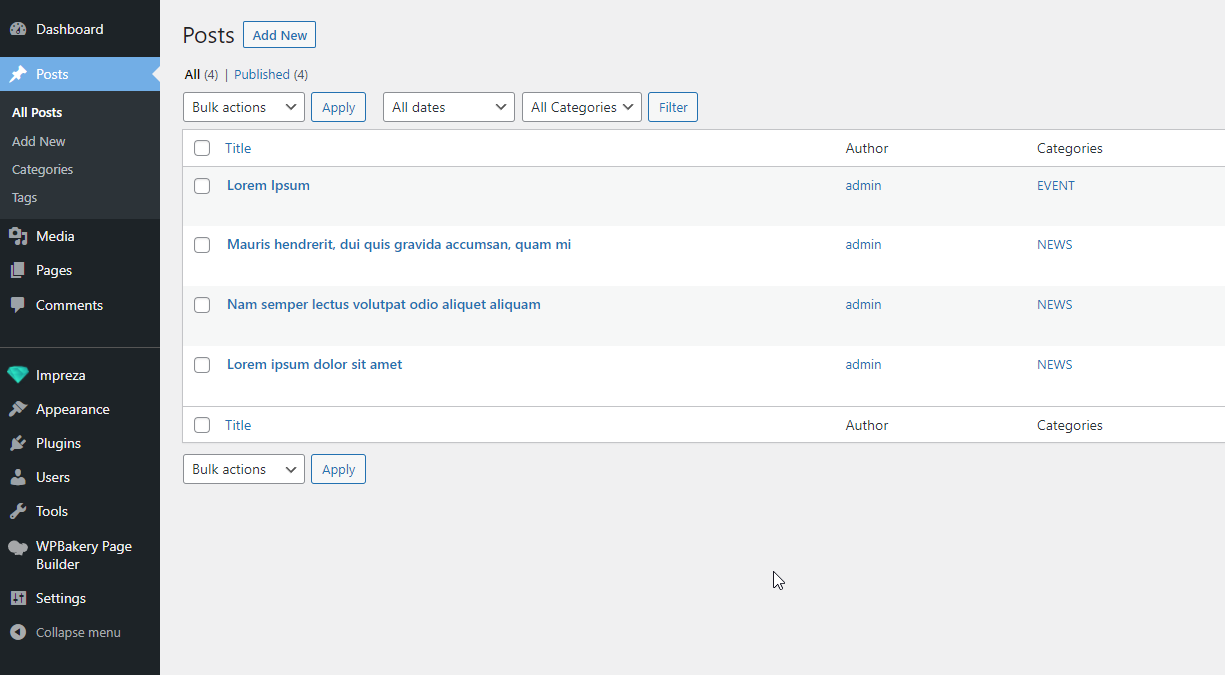The width and height of the screenshot is (1225, 675).
Task: Open Pages menu item
Action: 54,270
